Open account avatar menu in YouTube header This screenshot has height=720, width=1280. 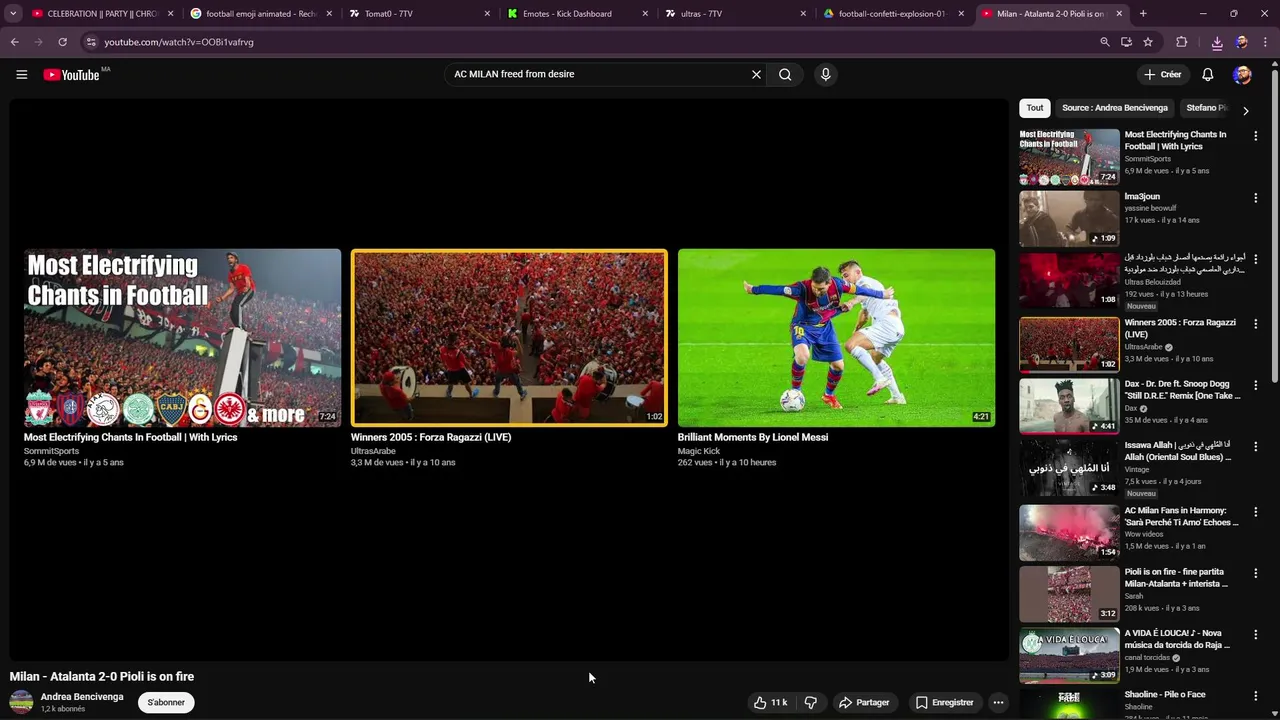coord(1242,74)
